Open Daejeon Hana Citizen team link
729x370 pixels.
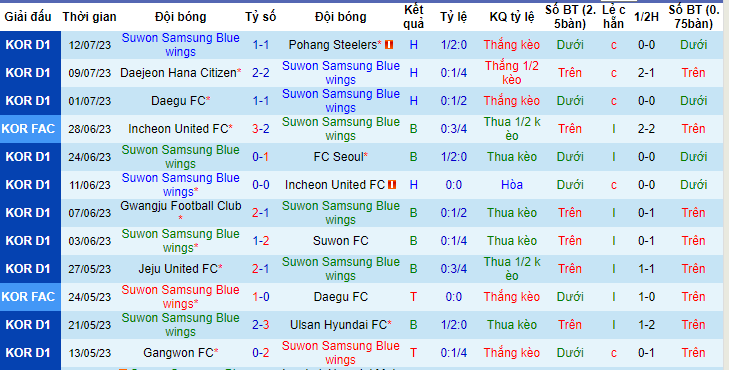pos(178,73)
